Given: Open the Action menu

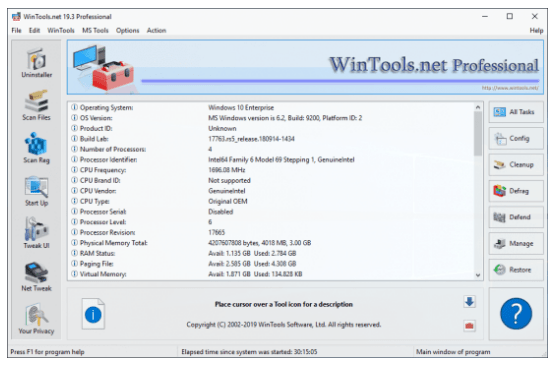Looking at the screenshot, I should (156, 30).
